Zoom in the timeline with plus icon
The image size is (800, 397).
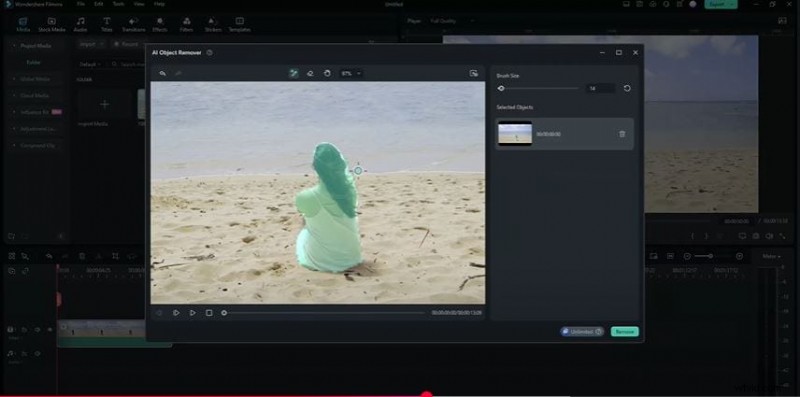click(x=739, y=256)
